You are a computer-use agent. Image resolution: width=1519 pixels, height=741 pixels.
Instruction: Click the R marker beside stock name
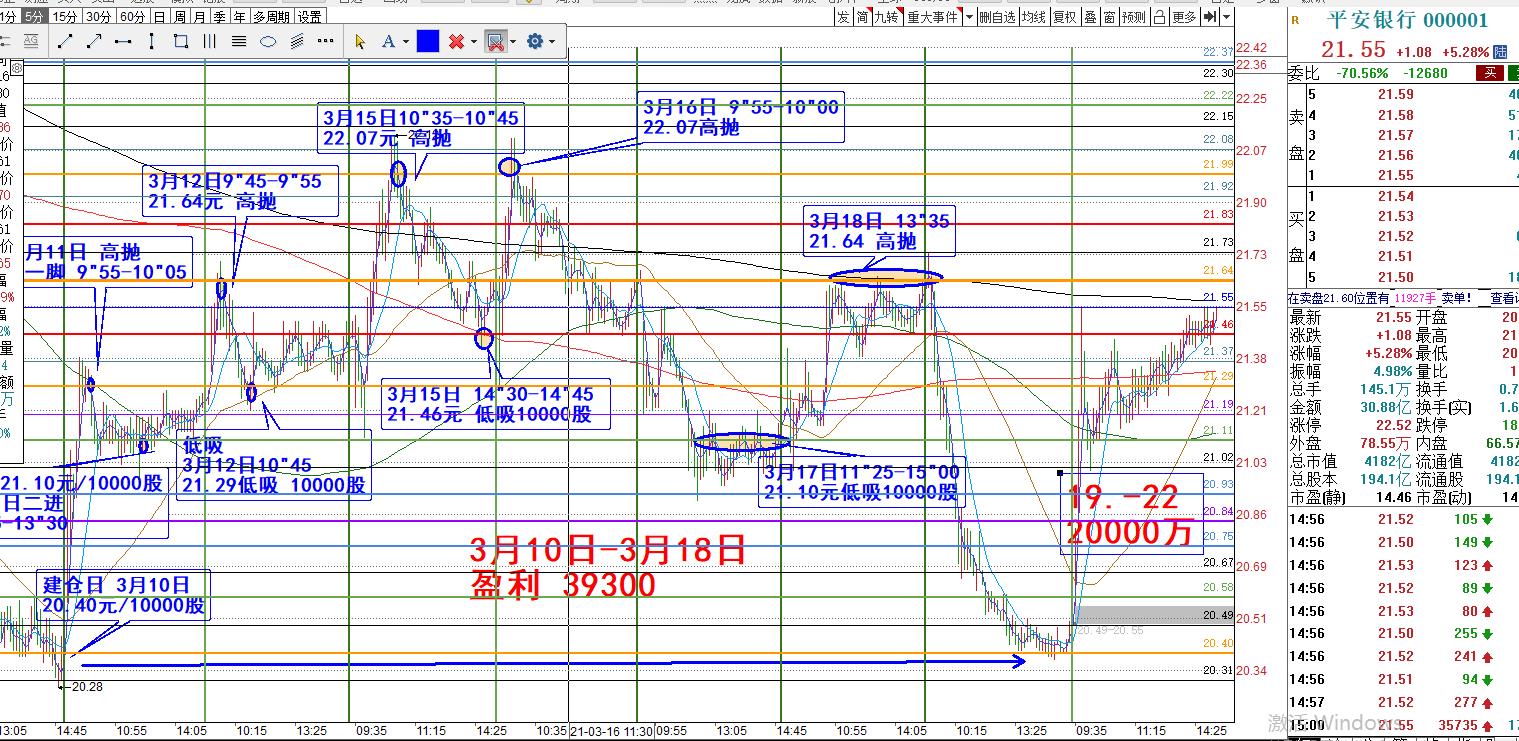(x=1295, y=19)
